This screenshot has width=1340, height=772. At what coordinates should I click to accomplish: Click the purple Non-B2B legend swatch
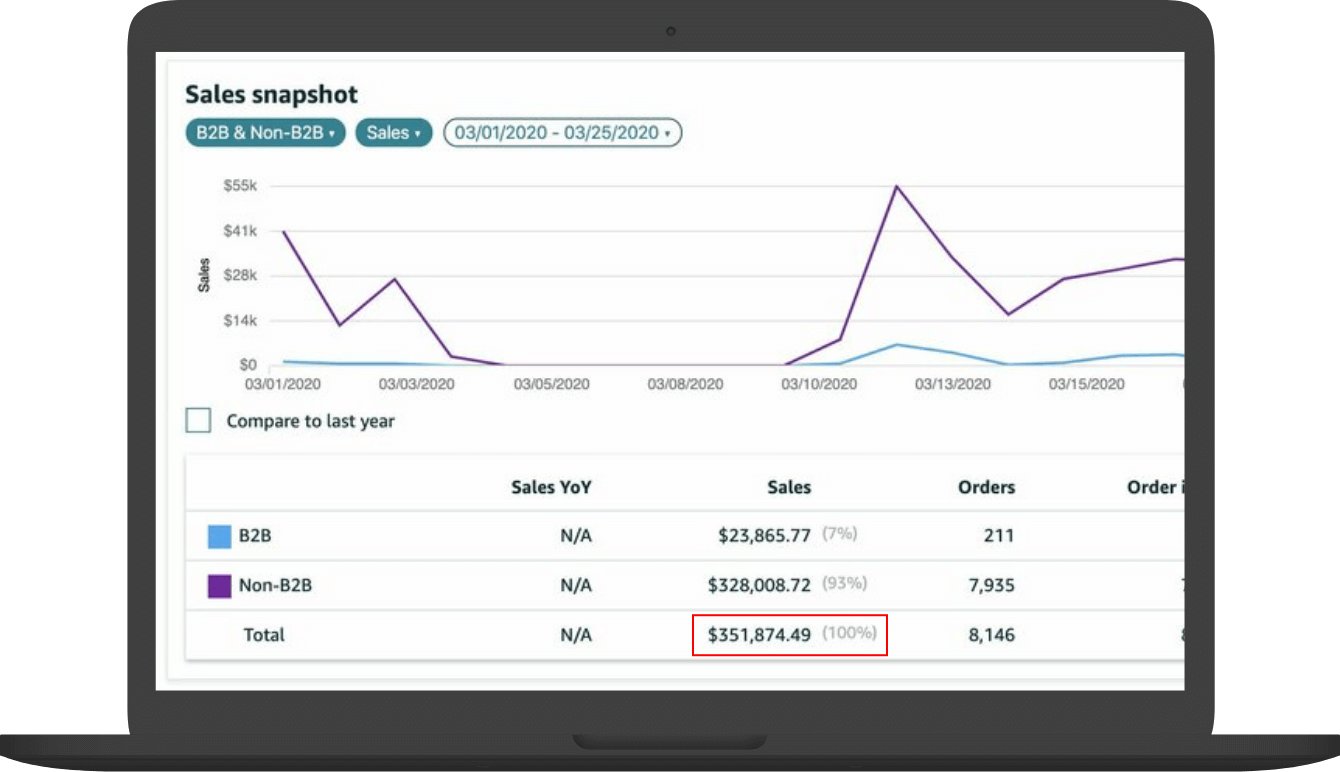[220, 586]
